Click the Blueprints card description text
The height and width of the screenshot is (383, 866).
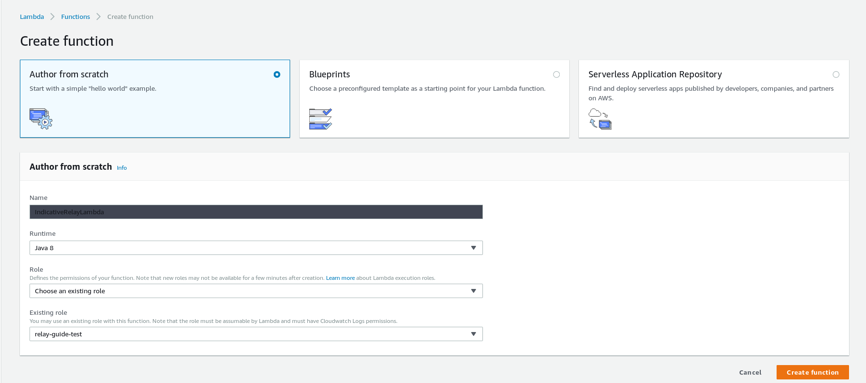click(x=427, y=88)
